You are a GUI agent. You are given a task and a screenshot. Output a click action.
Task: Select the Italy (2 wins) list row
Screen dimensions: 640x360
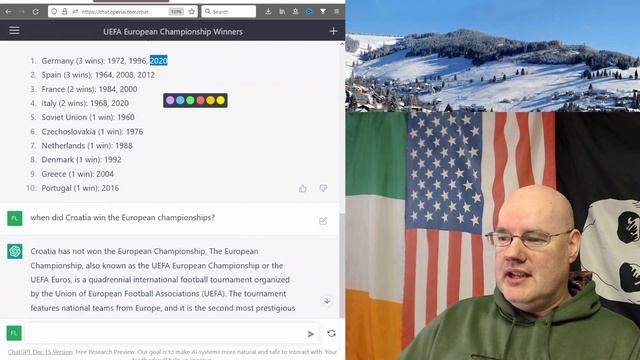(85, 103)
